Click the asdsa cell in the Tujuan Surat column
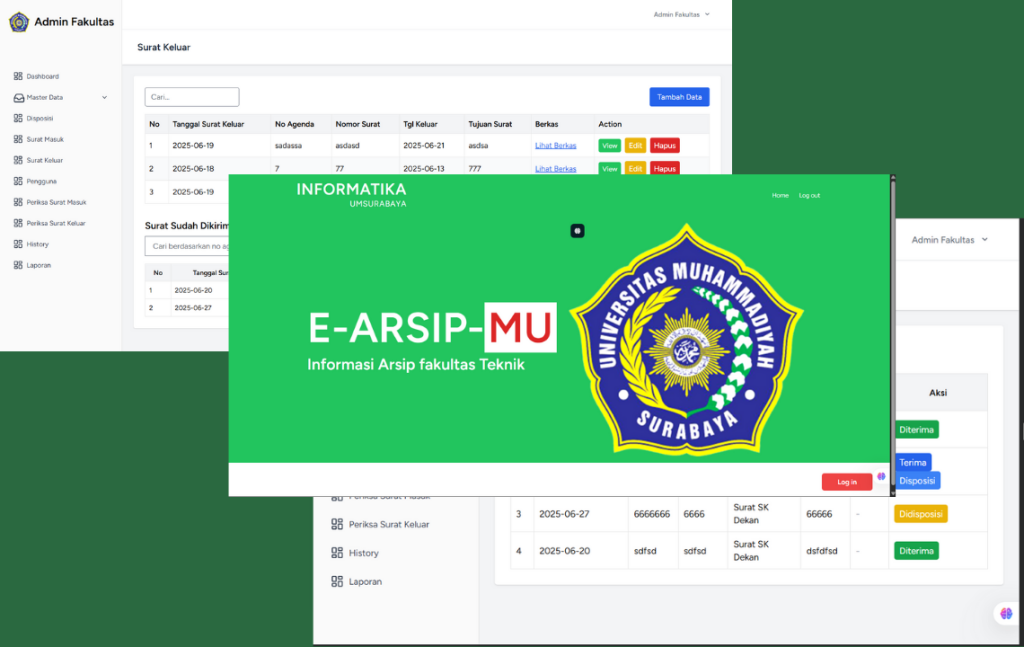The width and height of the screenshot is (1024, 647). click(x=478, y=146)
